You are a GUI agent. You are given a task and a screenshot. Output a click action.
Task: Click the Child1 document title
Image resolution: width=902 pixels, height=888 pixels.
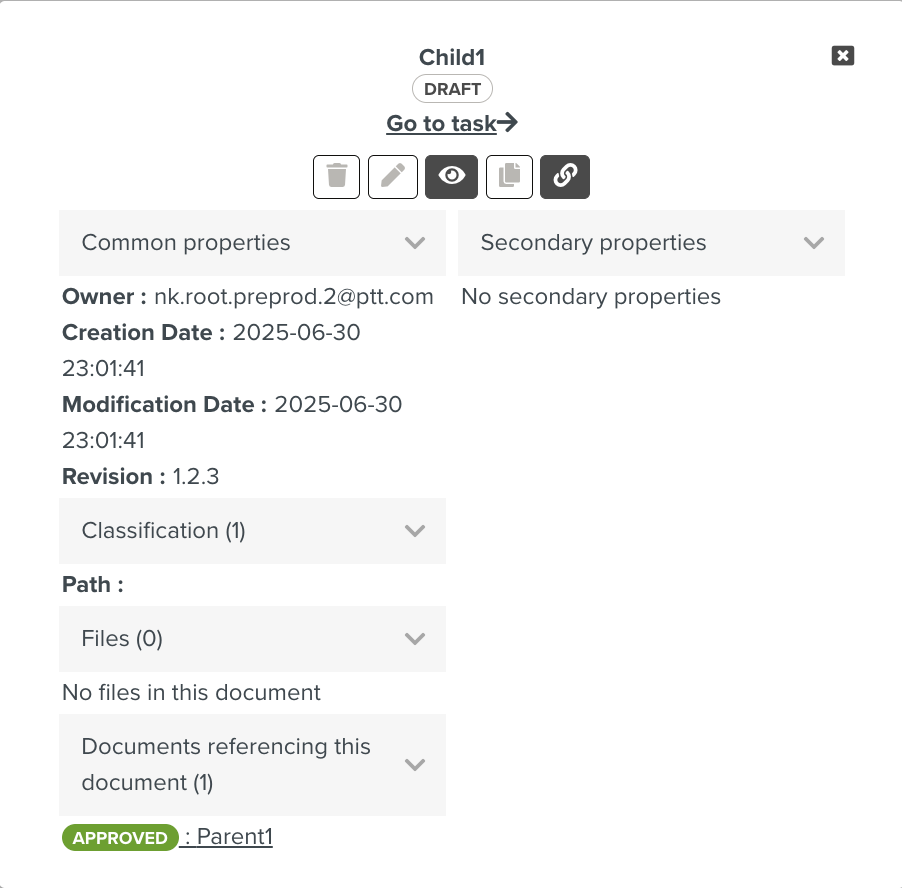click(452, 57)
